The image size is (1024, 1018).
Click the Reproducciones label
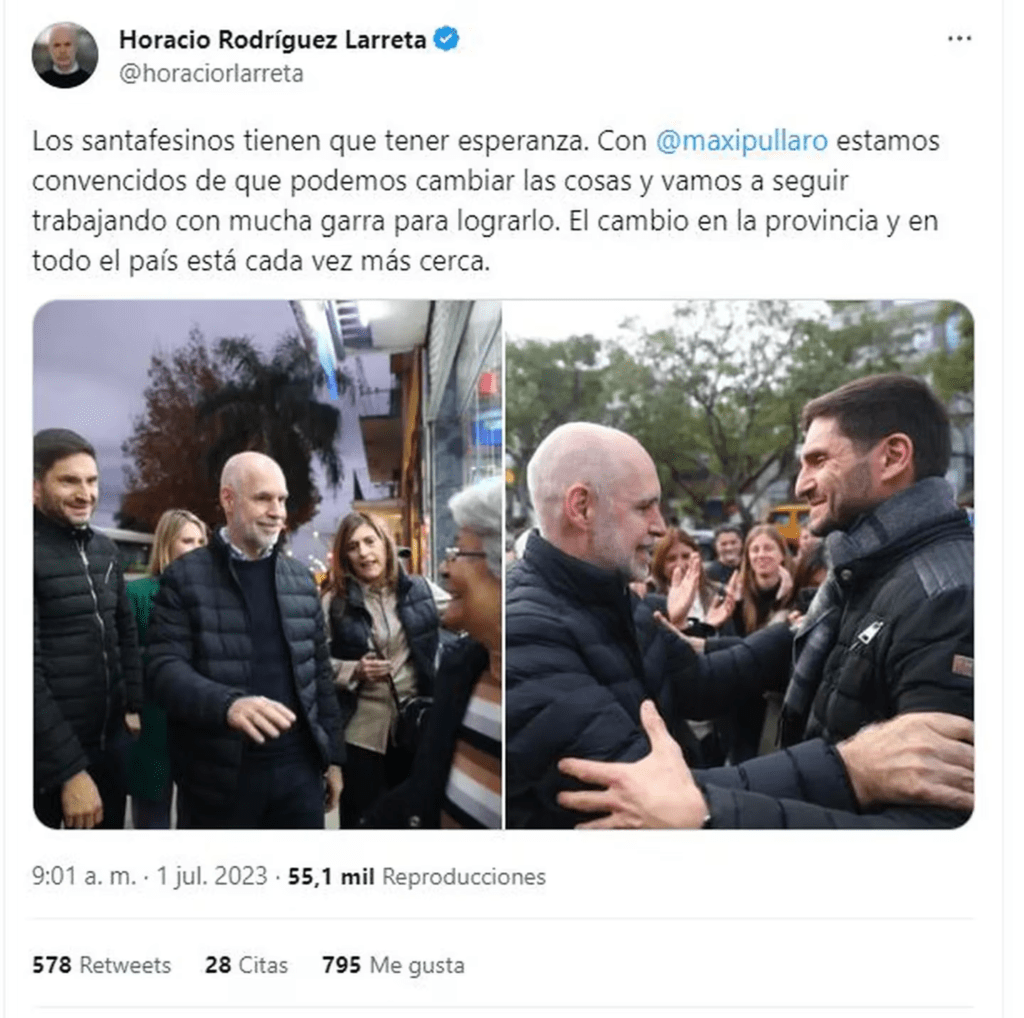click(464, 876)
